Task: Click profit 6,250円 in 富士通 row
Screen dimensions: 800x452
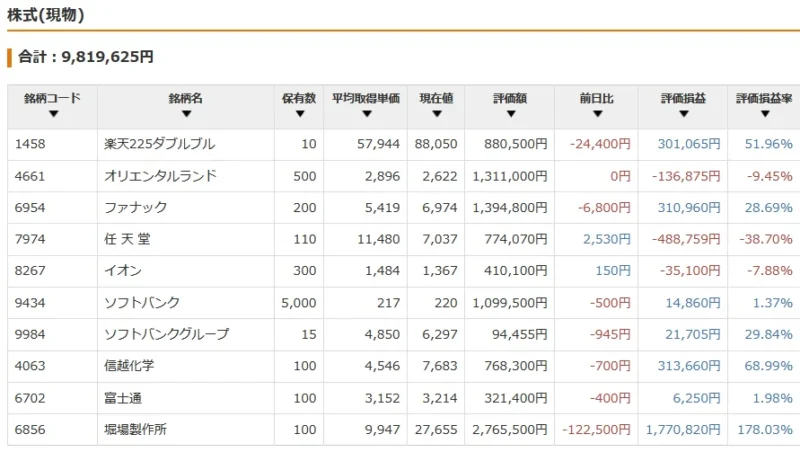Action: coord(696,398)
